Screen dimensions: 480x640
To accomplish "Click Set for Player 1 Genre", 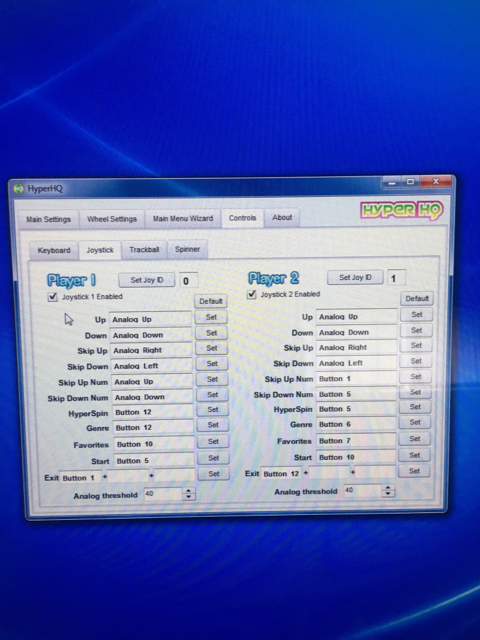I will (213, 425).
